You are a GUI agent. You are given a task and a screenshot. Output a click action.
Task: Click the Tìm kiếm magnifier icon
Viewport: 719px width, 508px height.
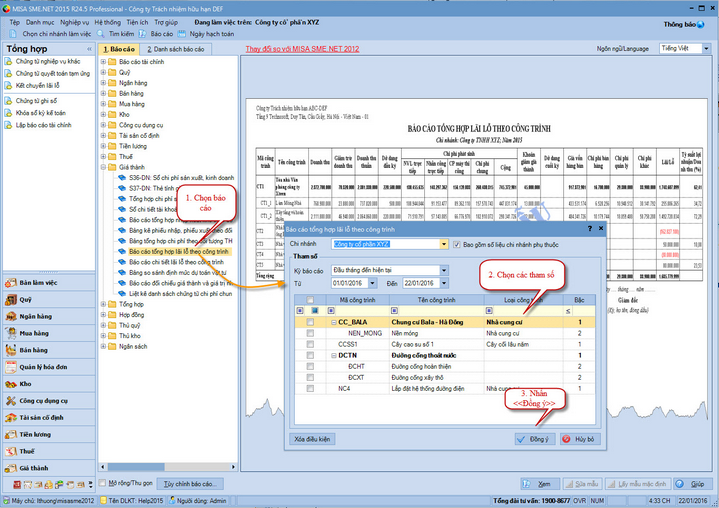[x=101, y=34]
